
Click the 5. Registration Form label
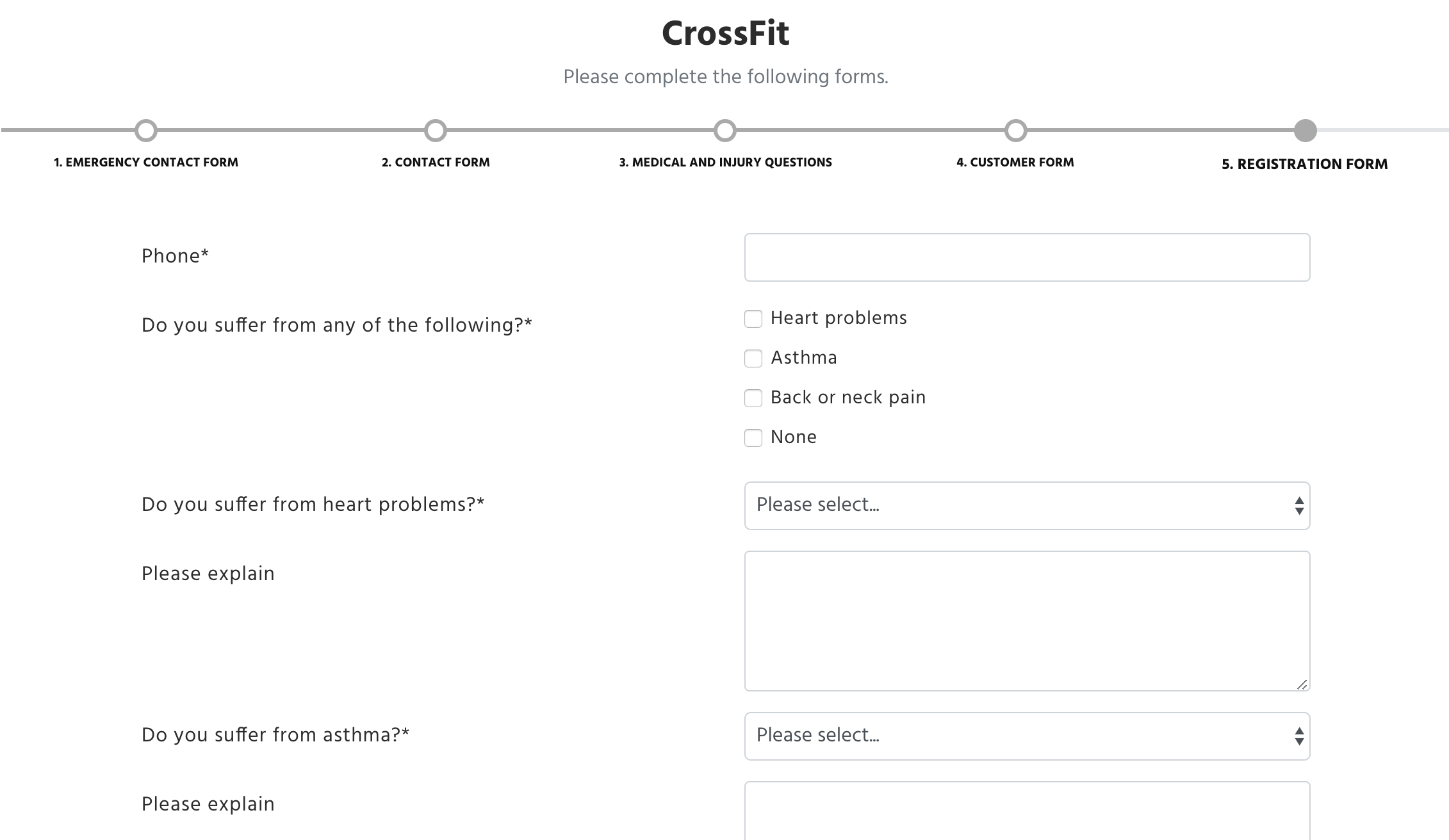pos(1305,164)
